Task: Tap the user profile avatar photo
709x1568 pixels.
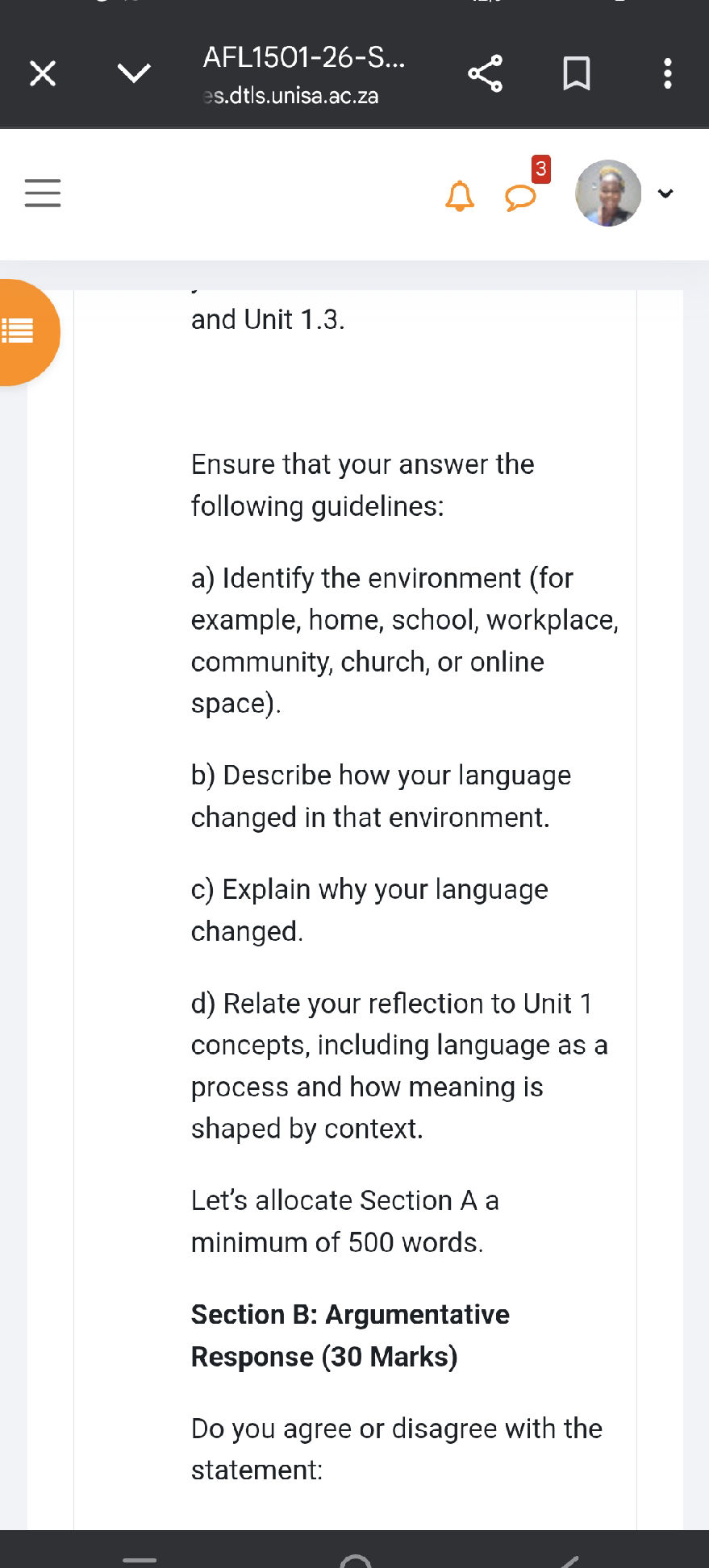Action: point(607,193)
